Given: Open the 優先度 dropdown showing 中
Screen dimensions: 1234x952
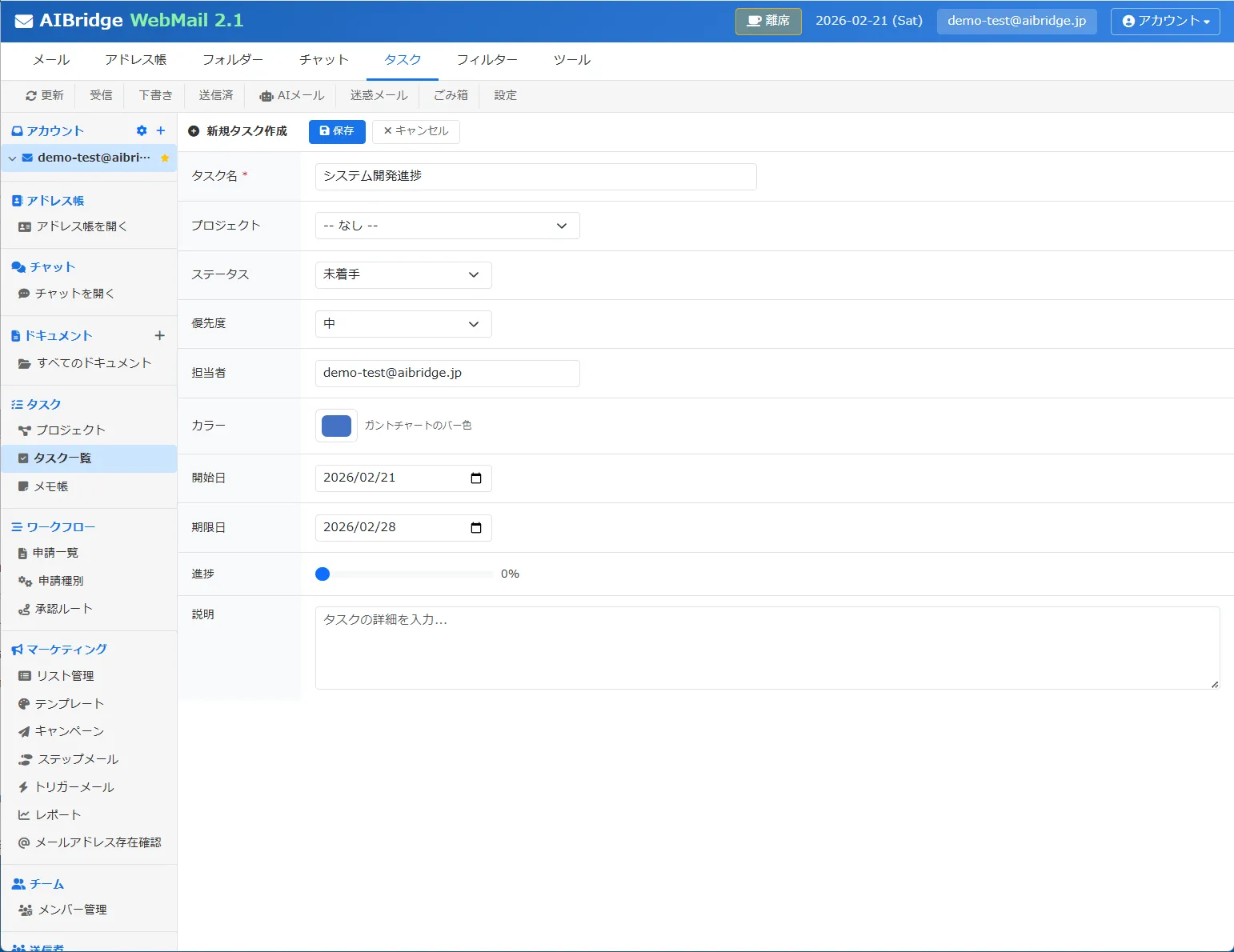Looking at the screenshot, I should 403,324.
